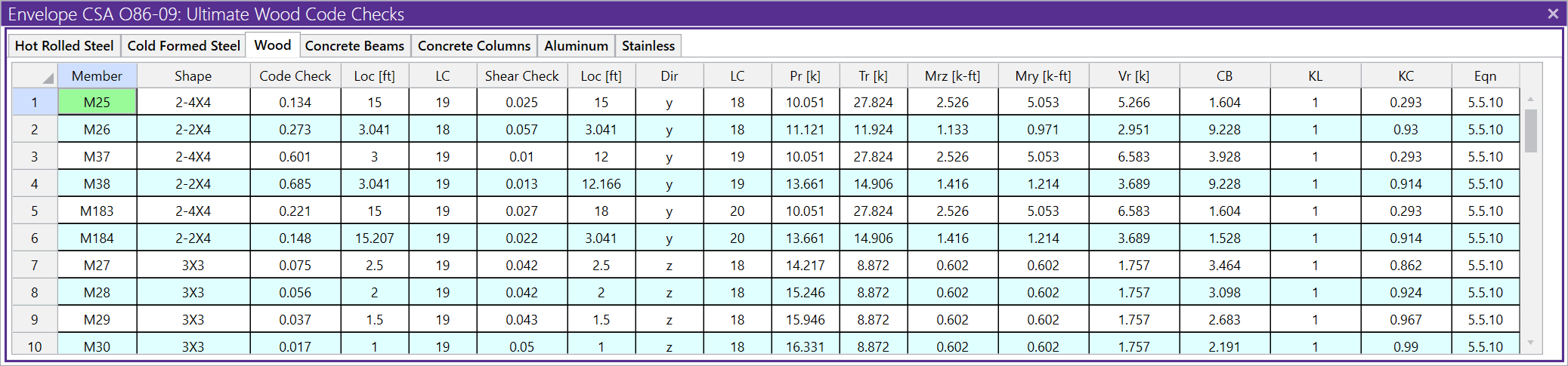Viewport: 1568px width, 366px height.
Task: Click the select-all corner of the table
Action: pyautogui.click(x=36, y=76)
